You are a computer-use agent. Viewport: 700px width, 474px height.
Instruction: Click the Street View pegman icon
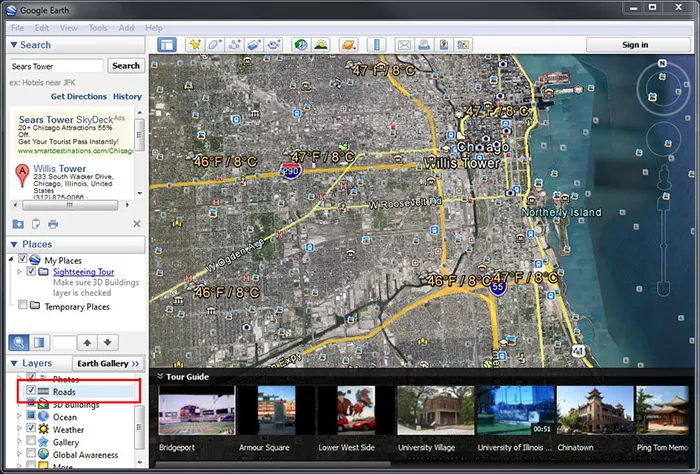(664, 178)
